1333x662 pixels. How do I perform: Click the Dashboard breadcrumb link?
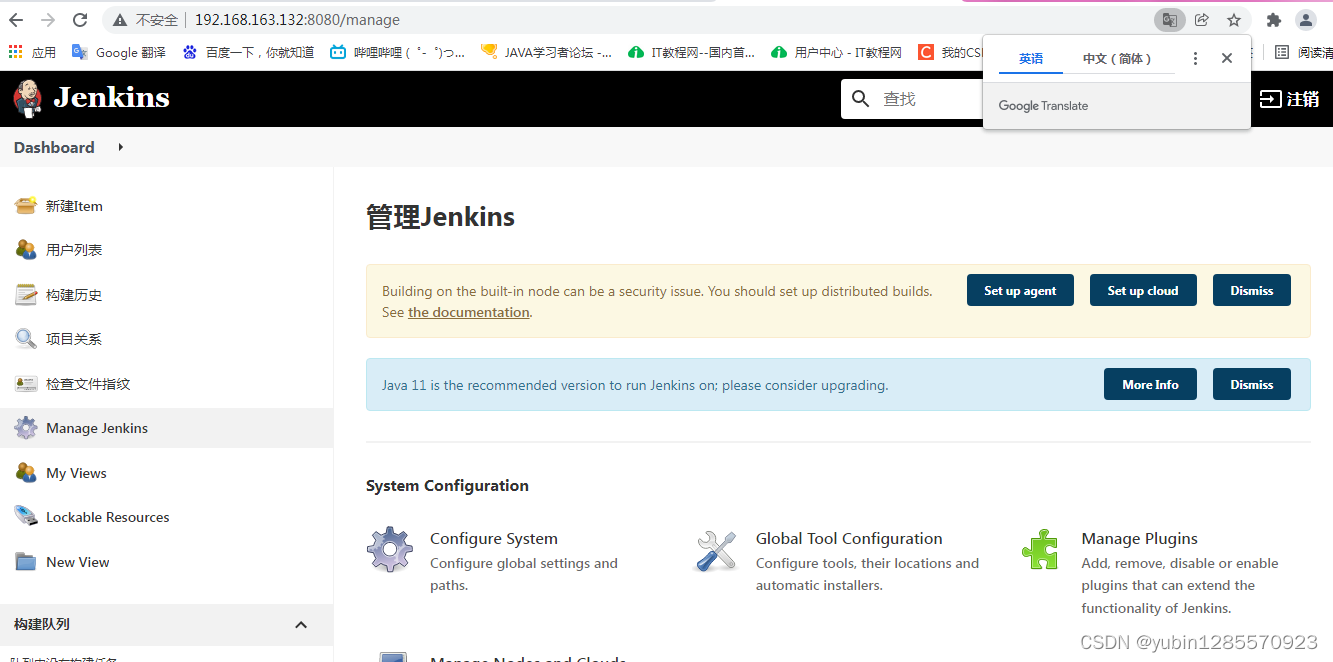click(x=54, y=147)
